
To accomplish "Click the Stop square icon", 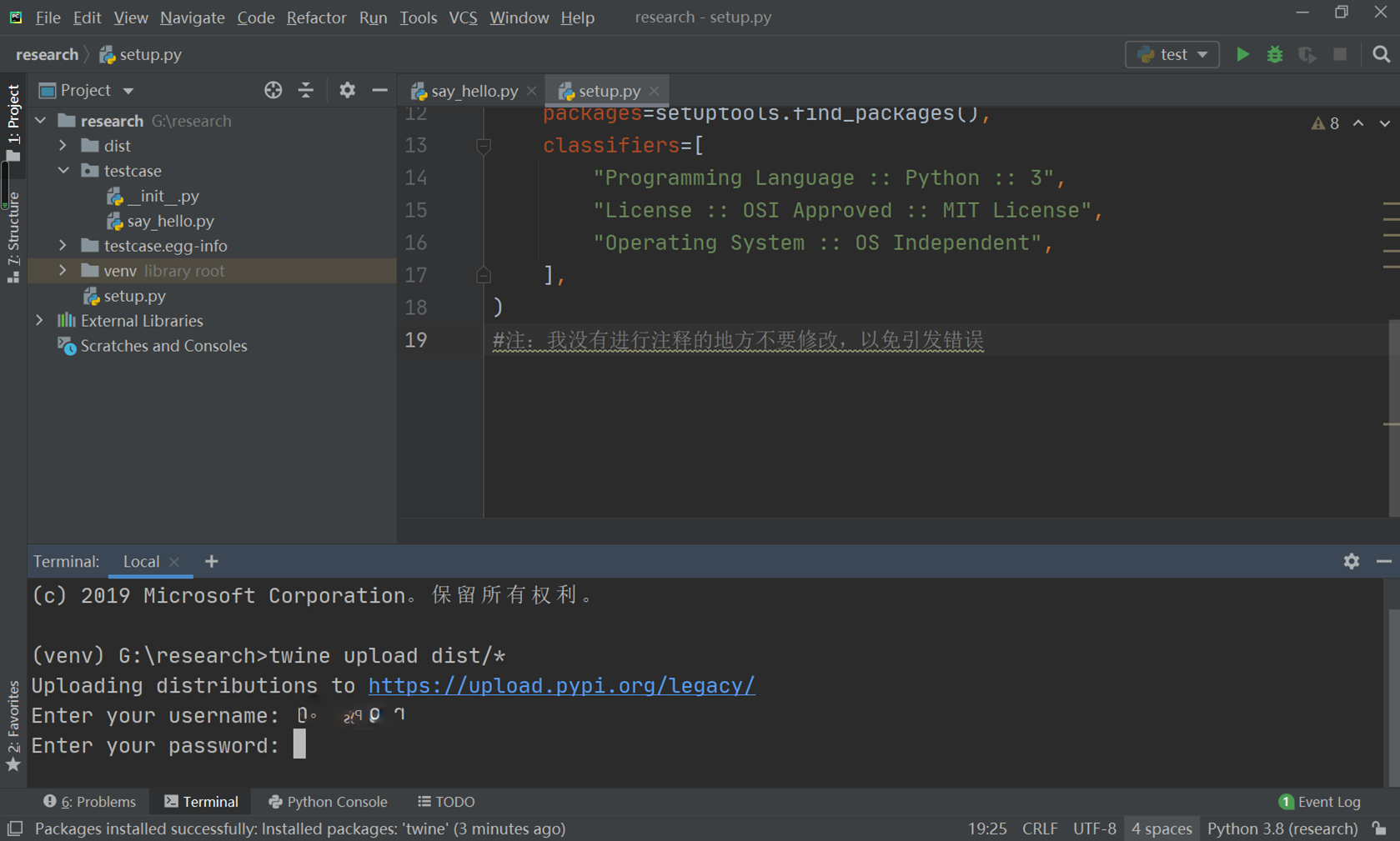I will 1340,54.
